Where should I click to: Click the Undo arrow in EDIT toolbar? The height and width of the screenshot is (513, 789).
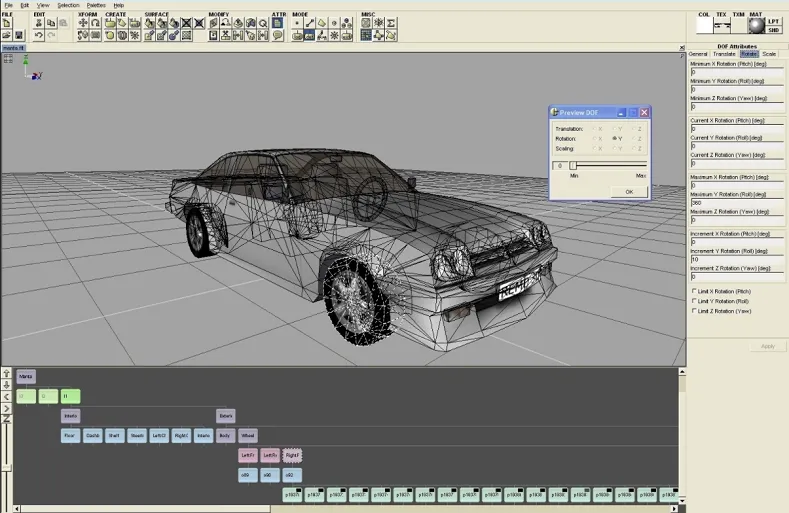(38, 35)
